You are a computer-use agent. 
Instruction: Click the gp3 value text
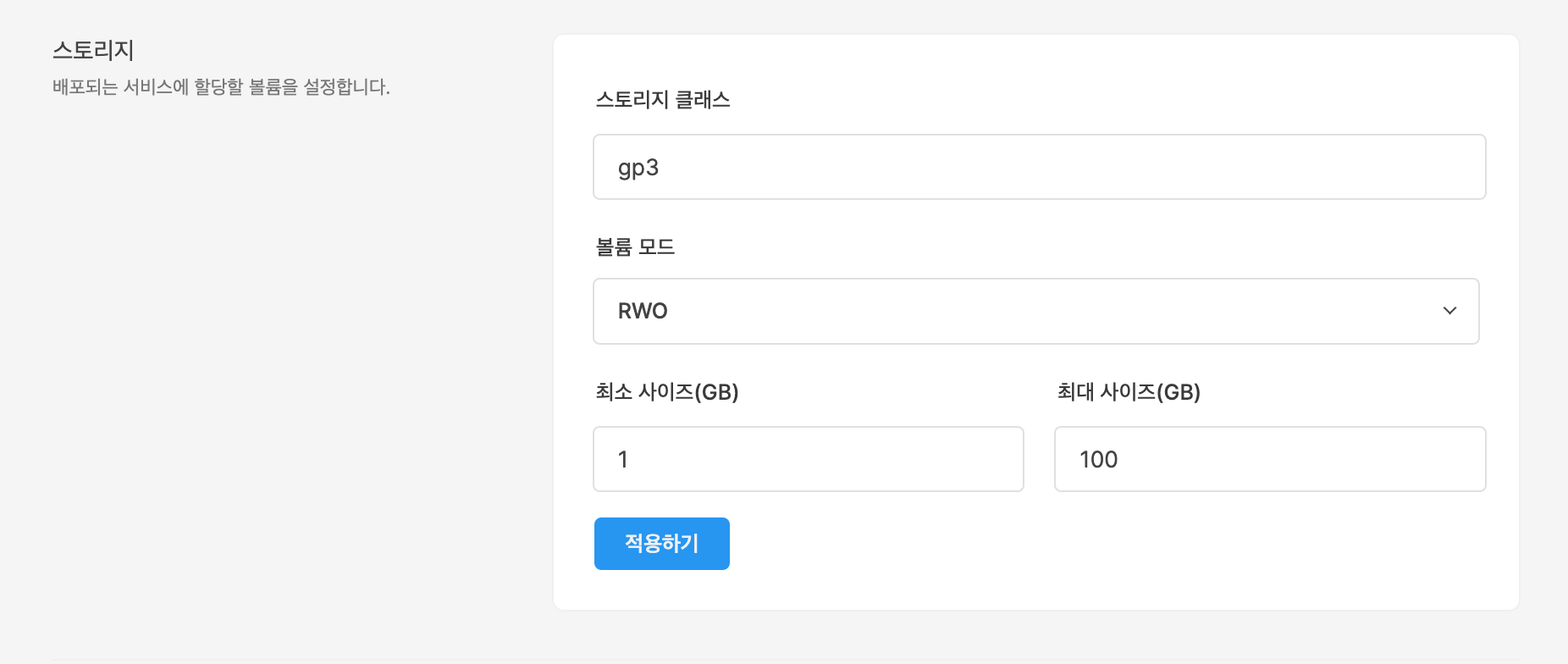tap(638, 168)
